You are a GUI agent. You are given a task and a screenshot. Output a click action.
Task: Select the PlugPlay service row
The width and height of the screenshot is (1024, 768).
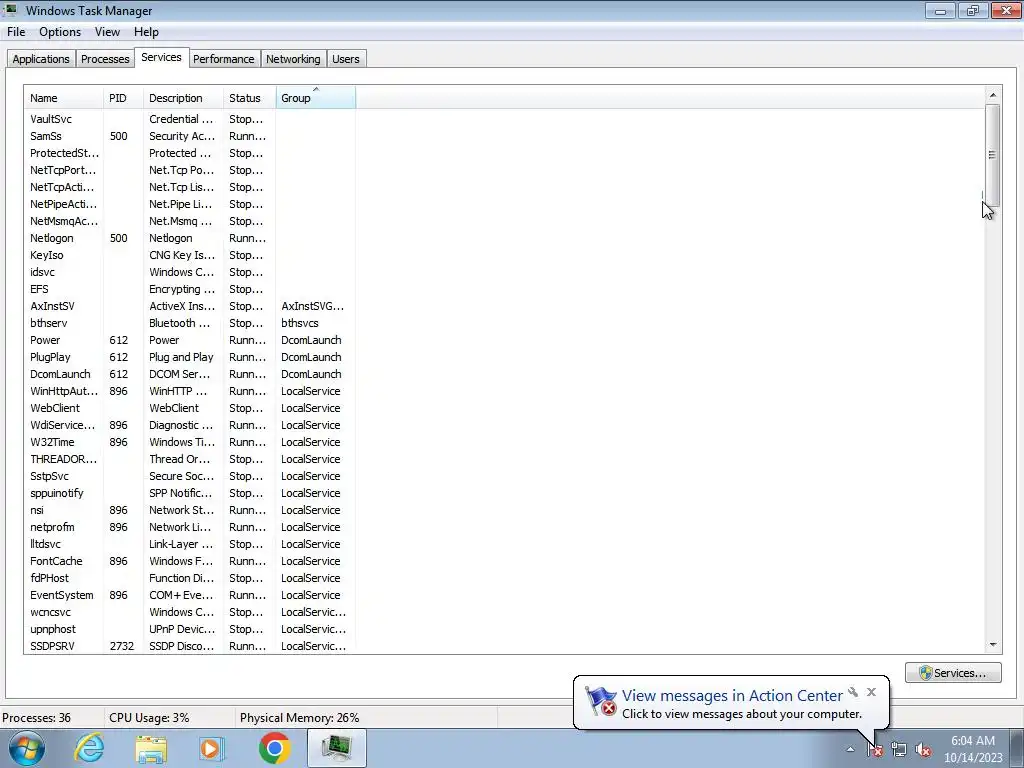pos(189,357)
